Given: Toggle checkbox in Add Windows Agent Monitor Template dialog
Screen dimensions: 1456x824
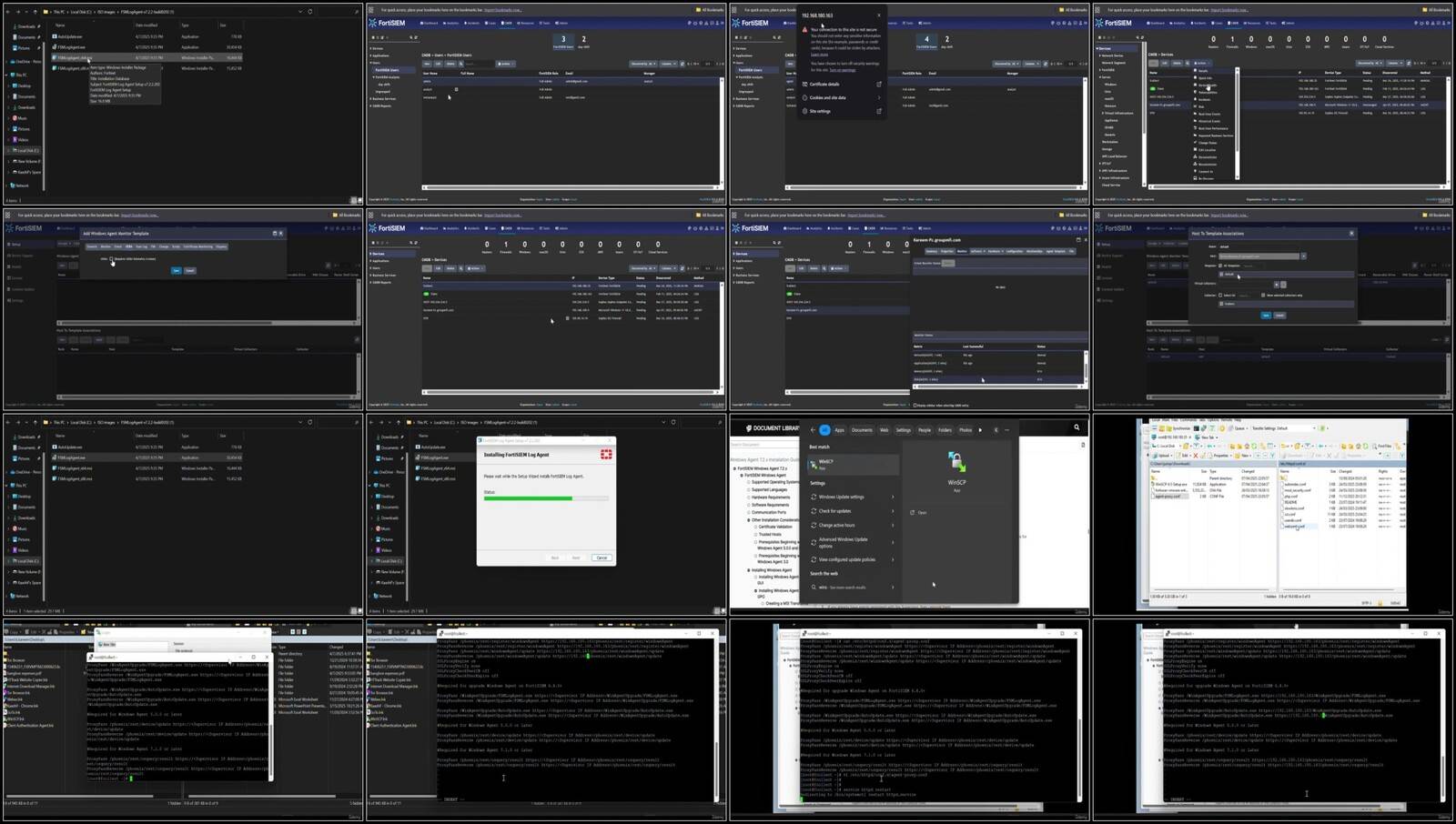Looking at the screenshot, I should point(111,259).
